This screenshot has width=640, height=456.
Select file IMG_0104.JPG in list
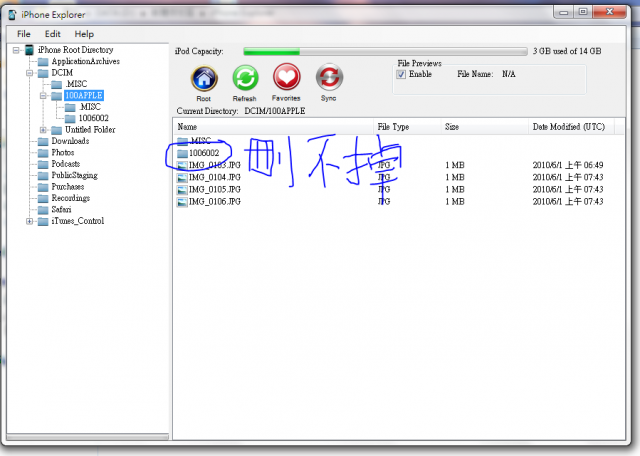[215, 178]
